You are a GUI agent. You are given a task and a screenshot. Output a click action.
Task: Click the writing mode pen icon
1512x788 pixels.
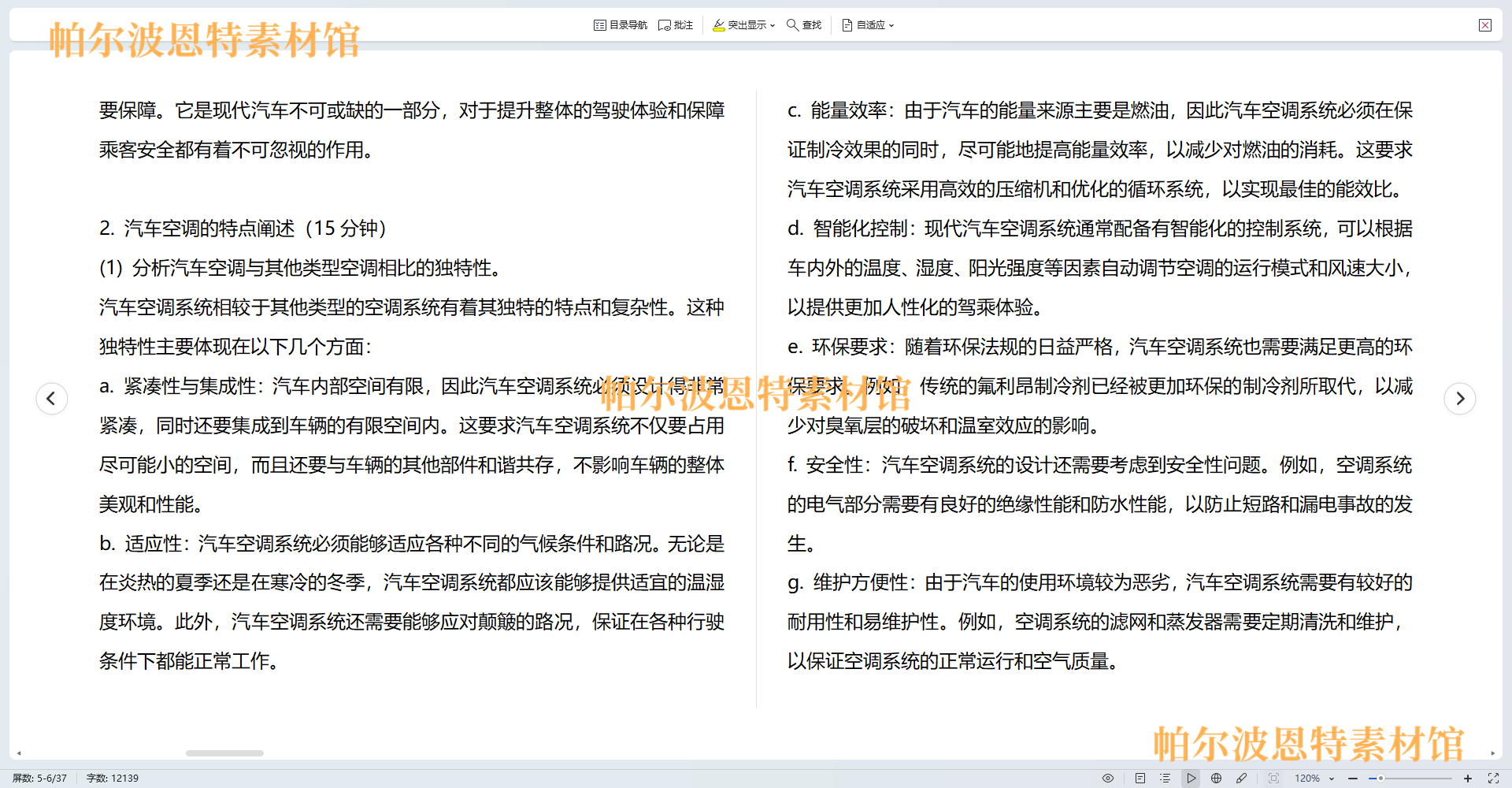(1242, 778)
